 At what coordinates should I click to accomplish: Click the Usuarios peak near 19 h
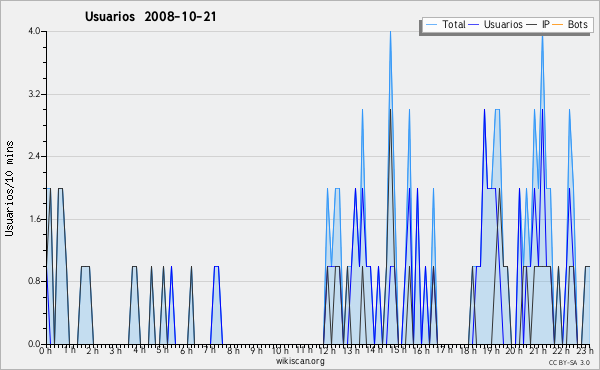coord(484,110)
